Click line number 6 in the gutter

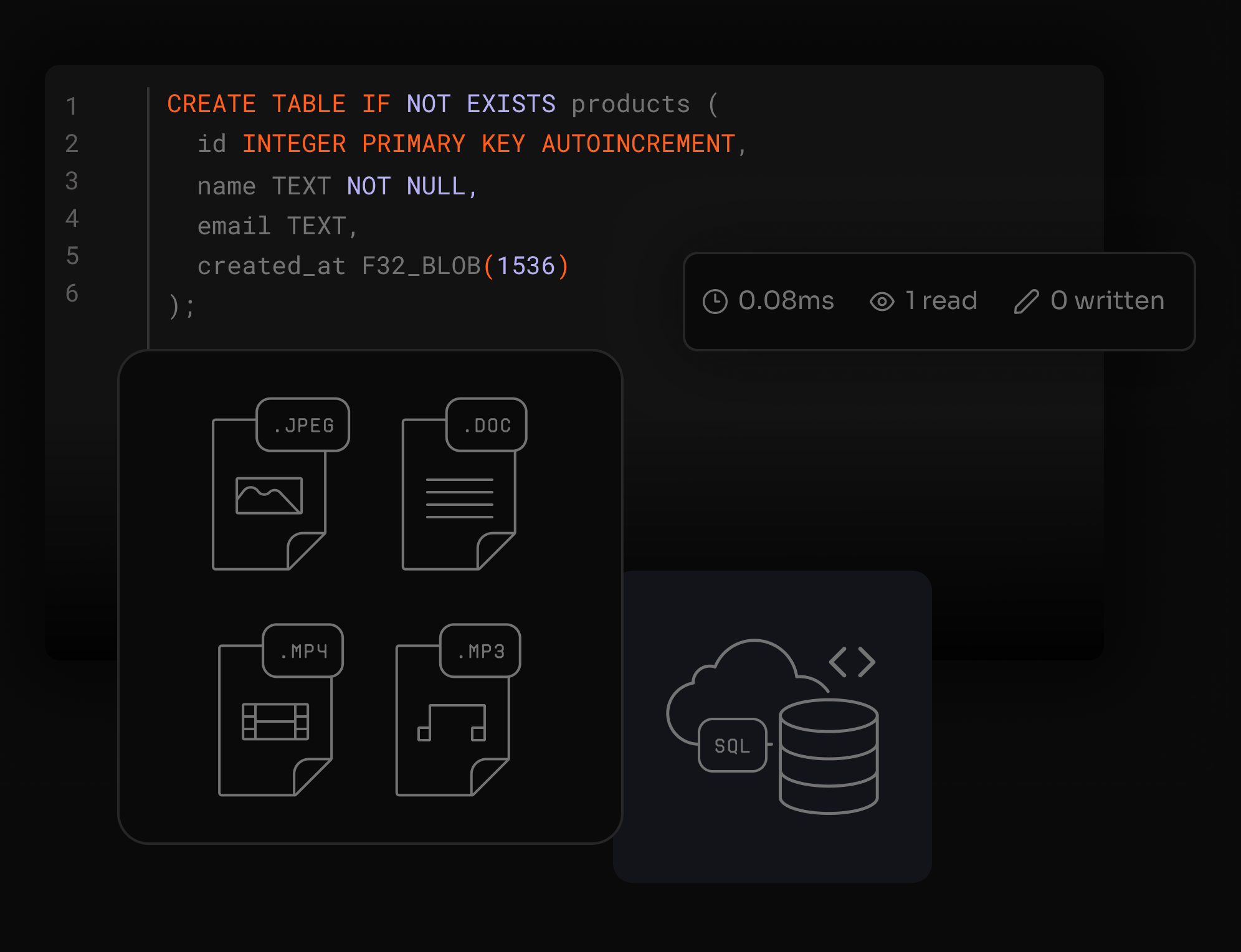(72, 294)
